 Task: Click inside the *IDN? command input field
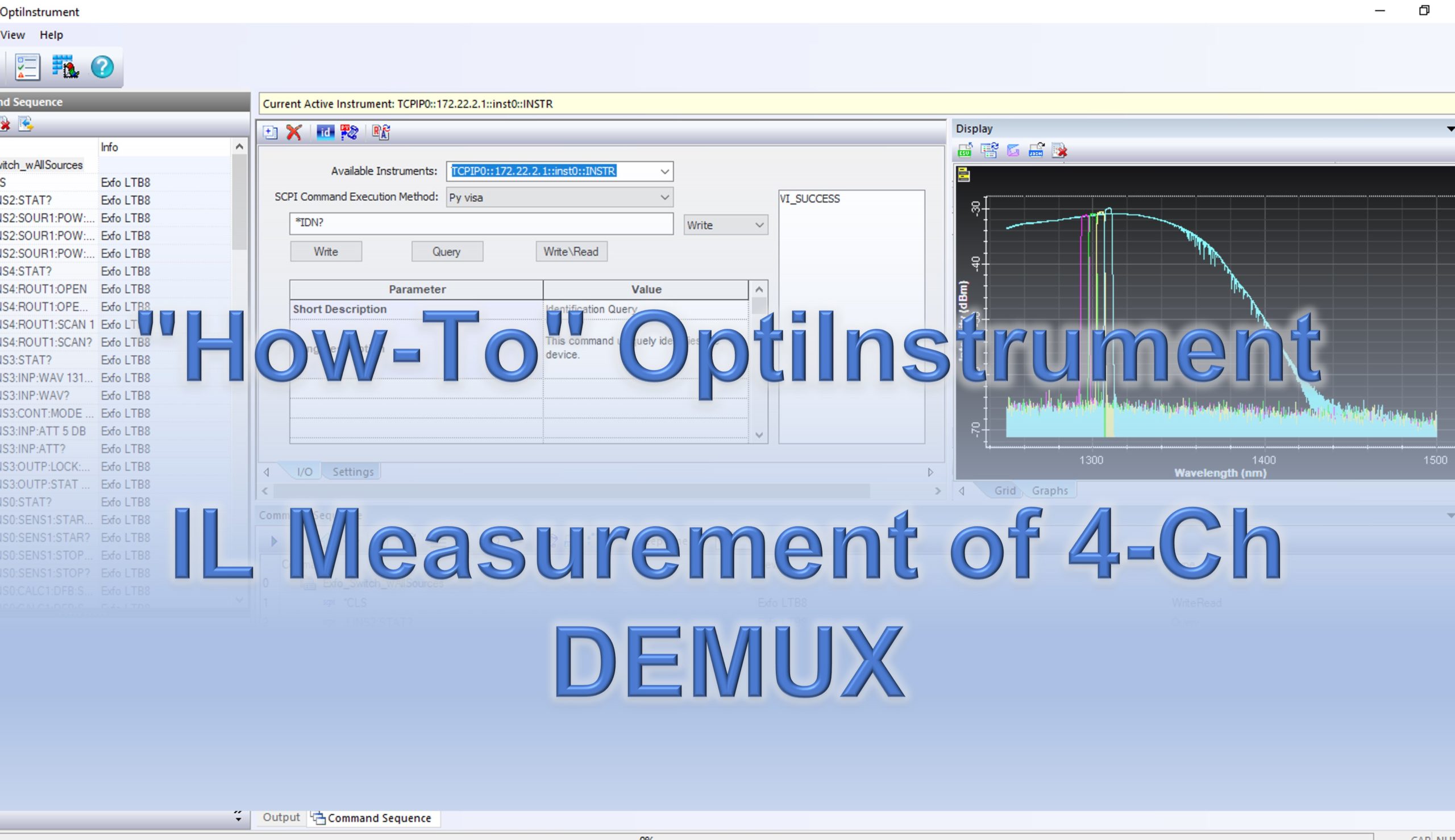(x=481, y=224)
